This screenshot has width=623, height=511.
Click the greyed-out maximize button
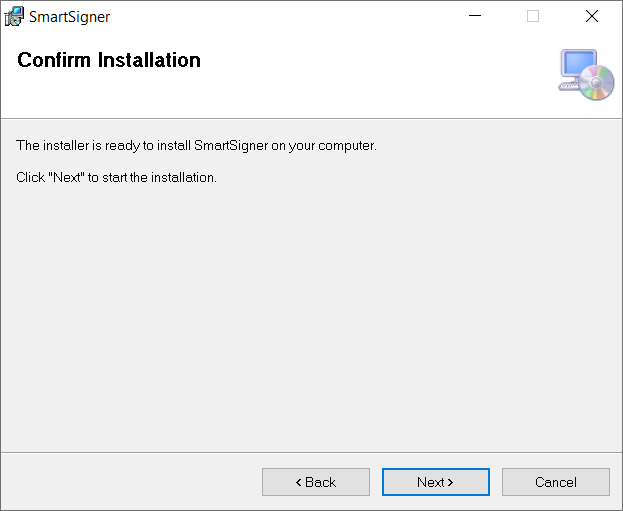coord(533,16)
